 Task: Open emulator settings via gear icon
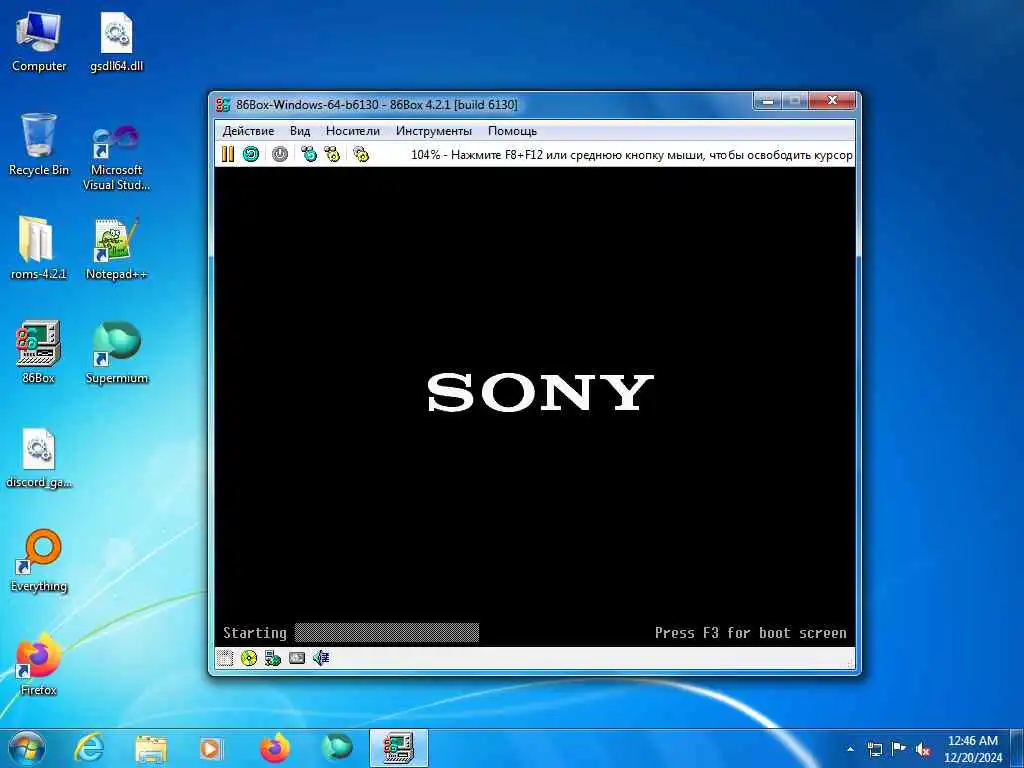point(361,154)
